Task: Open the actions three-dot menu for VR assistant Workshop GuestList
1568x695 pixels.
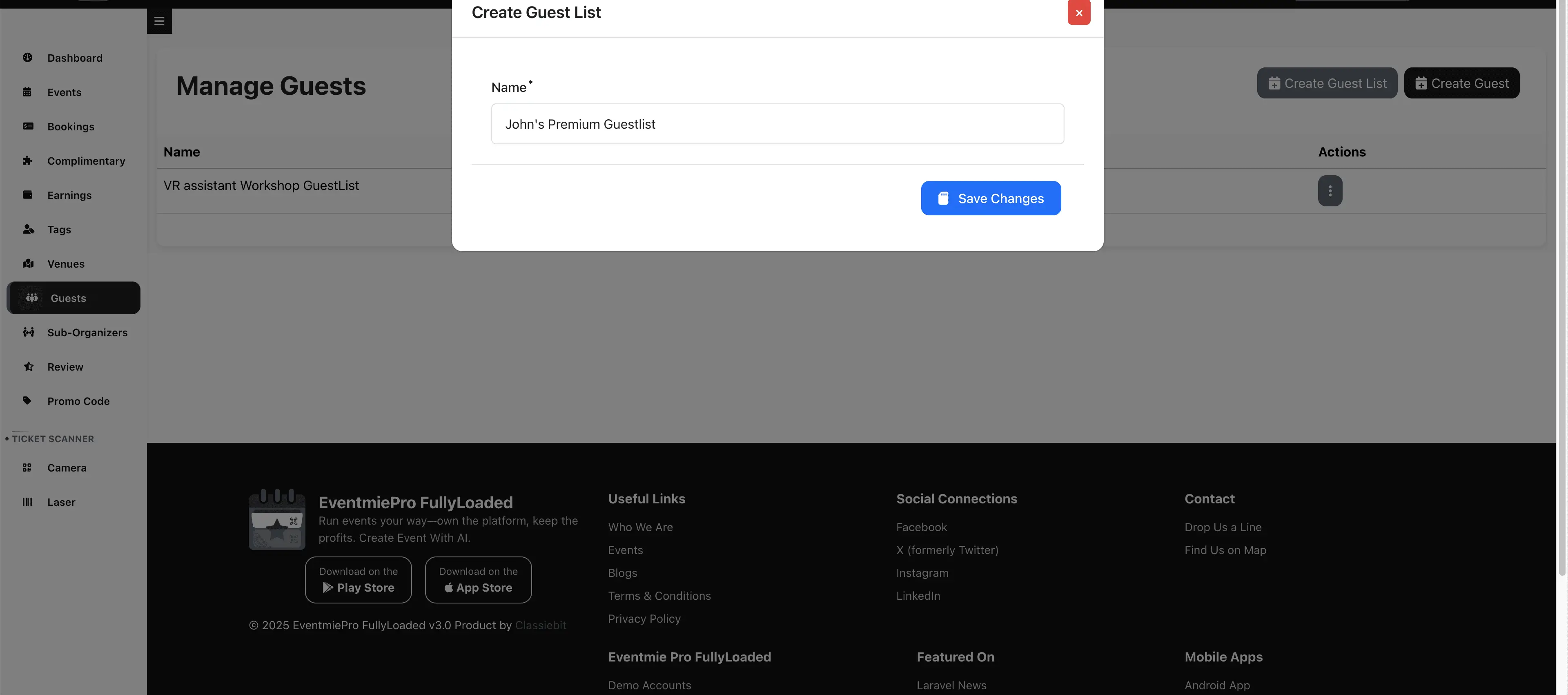Action: 1330,191
